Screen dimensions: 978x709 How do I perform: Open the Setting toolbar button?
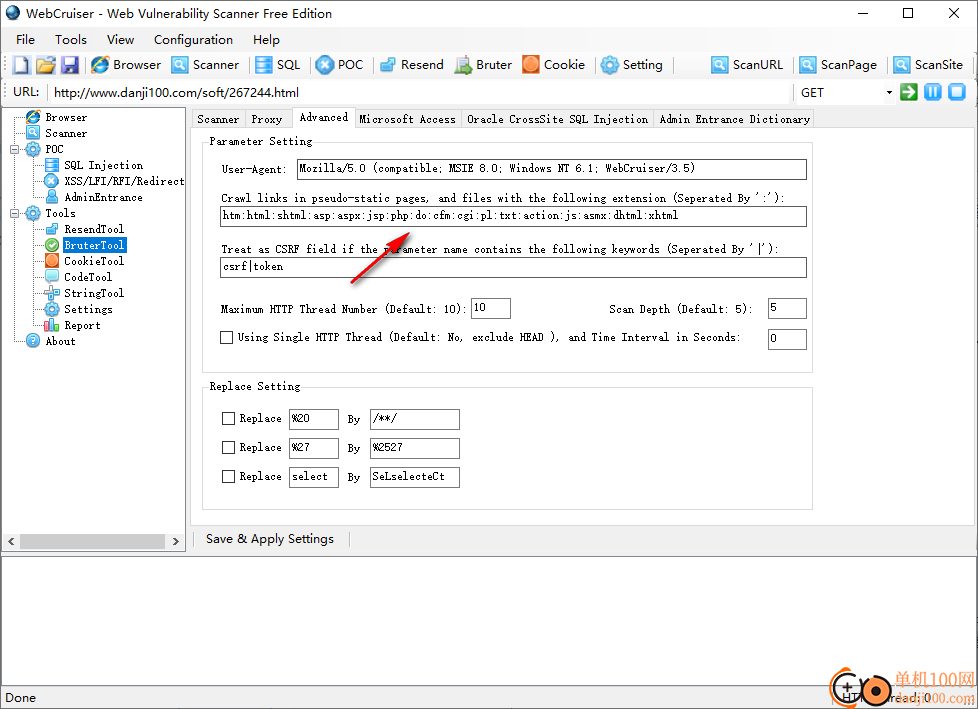pyautogui.click(x=632, y=65)
